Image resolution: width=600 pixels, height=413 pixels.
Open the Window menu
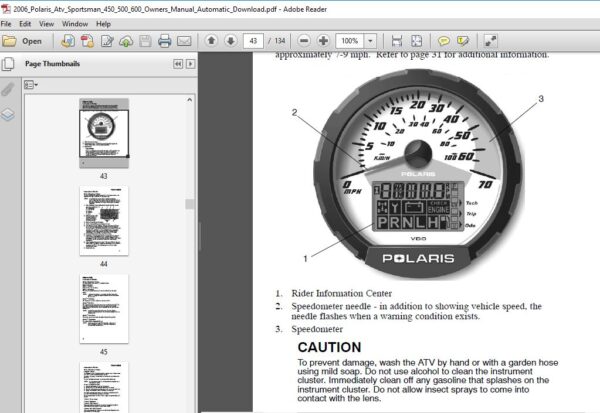75,24
